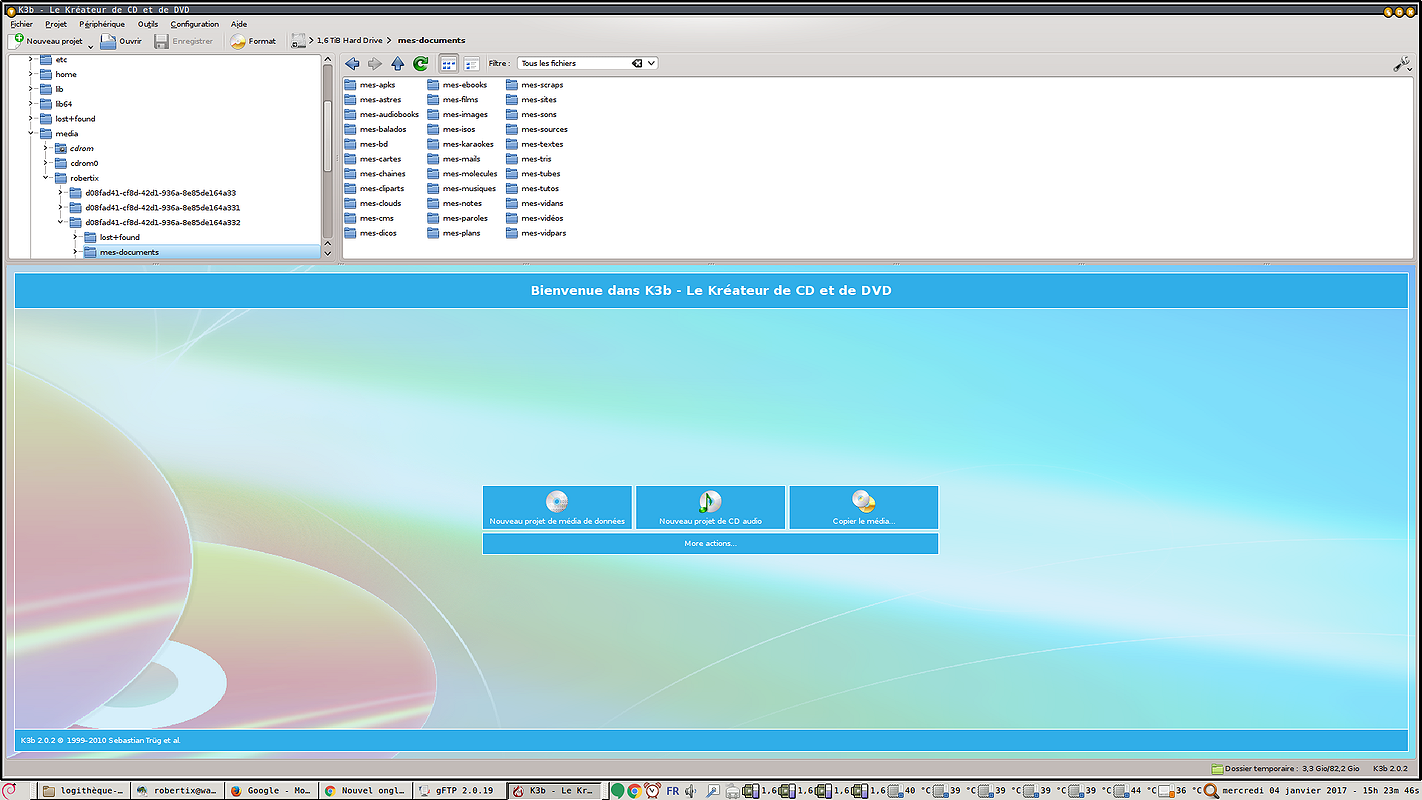Select the mes-ebooks folder icon
Viewport: 1422px width, 800px height.
click(433, 85)
